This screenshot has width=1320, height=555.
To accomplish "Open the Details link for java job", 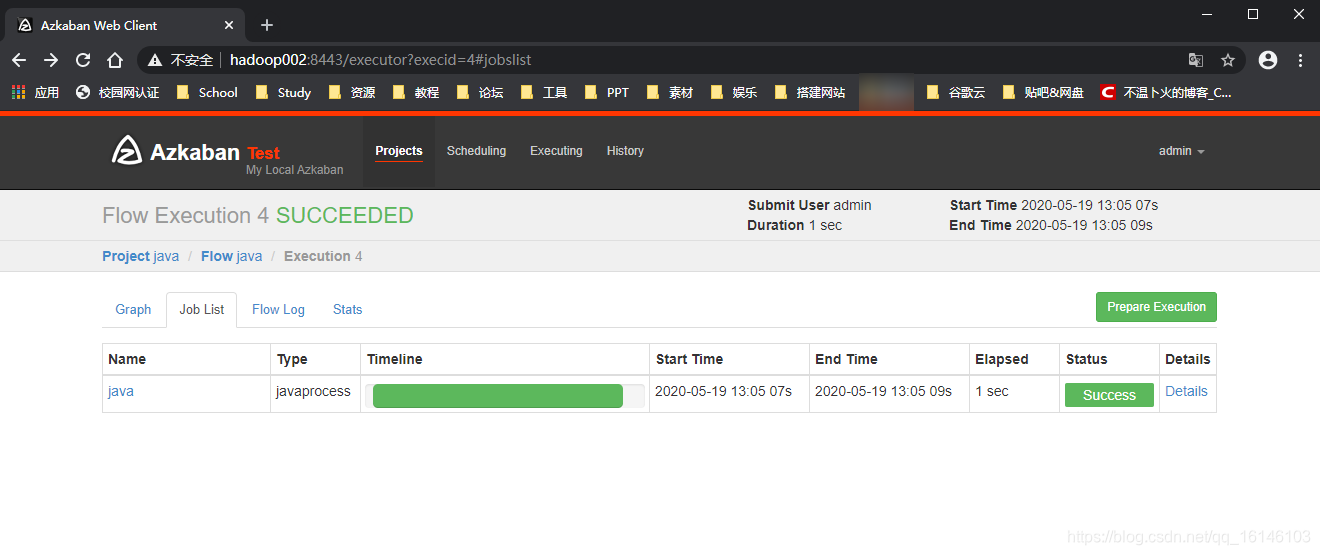I will 1186,391.
